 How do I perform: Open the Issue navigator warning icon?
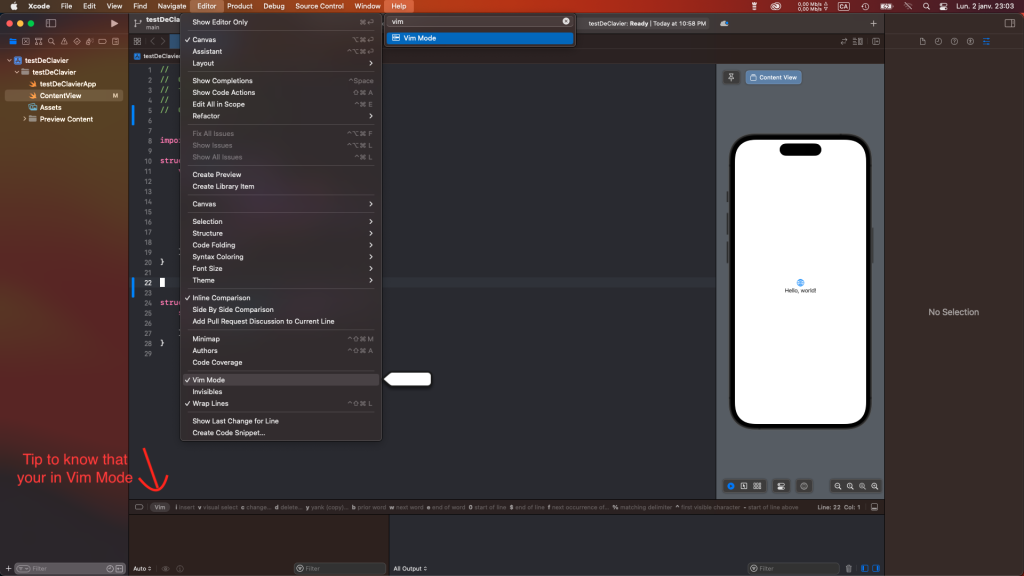pos(64,41)
